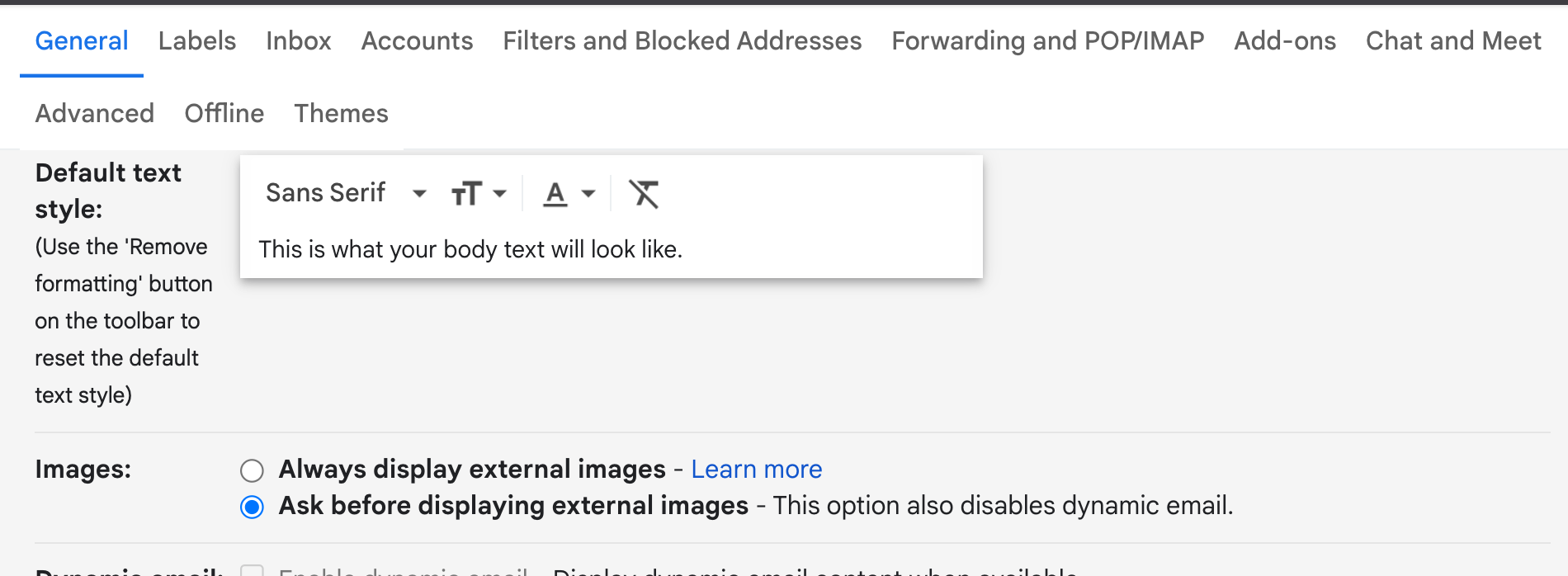Click the Learn more link
The image size is (1568, 576).
(757, 469)
